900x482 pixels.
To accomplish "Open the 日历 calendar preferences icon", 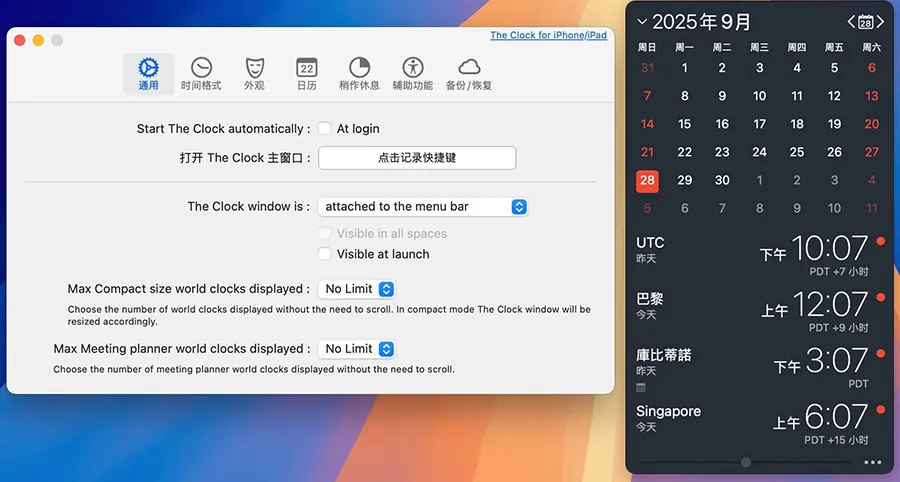I will pyautogui.click(x=307, y=73).
